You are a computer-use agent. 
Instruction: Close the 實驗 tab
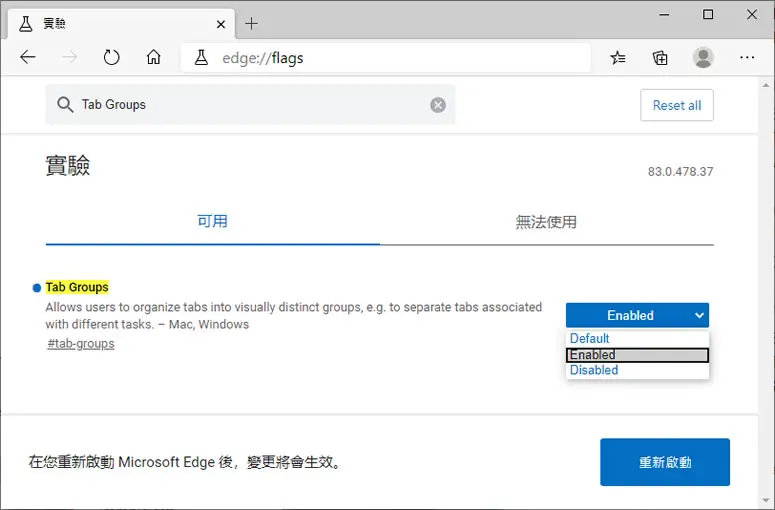221,24
